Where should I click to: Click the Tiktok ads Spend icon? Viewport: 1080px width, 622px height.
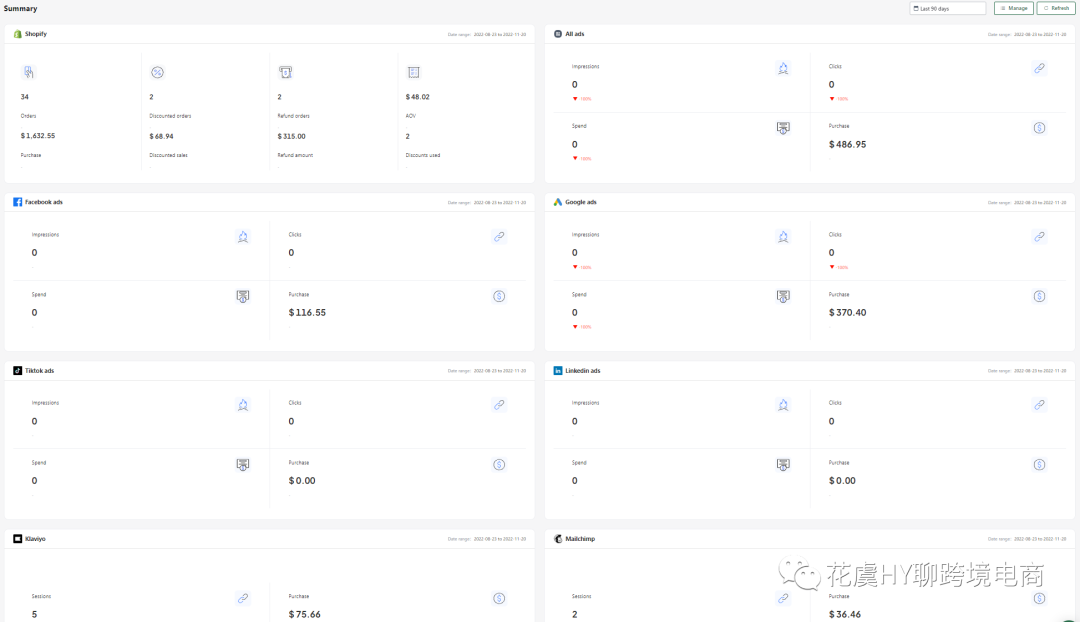(x=243, y=465)
